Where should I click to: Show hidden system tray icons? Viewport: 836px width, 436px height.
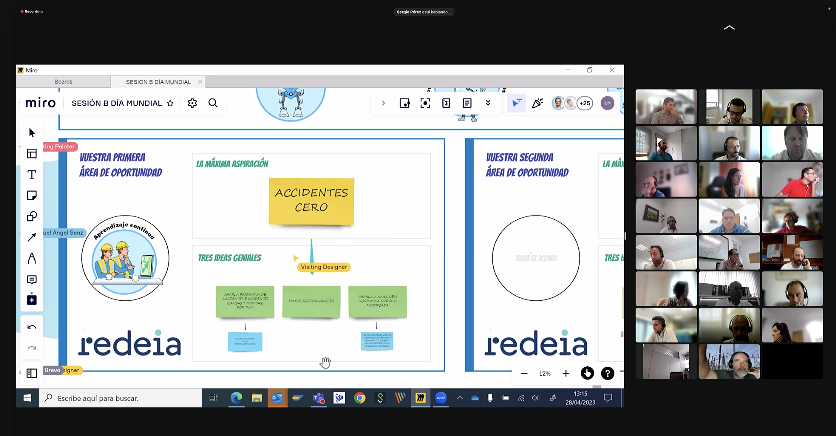tap(460, 398)
